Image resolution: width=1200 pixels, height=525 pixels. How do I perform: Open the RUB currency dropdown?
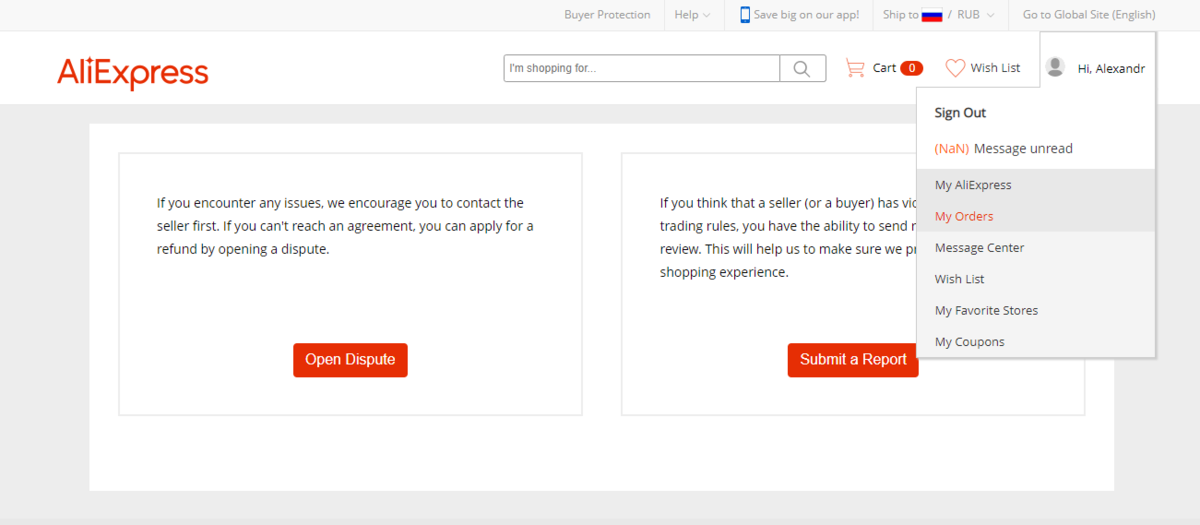[975, 15]
